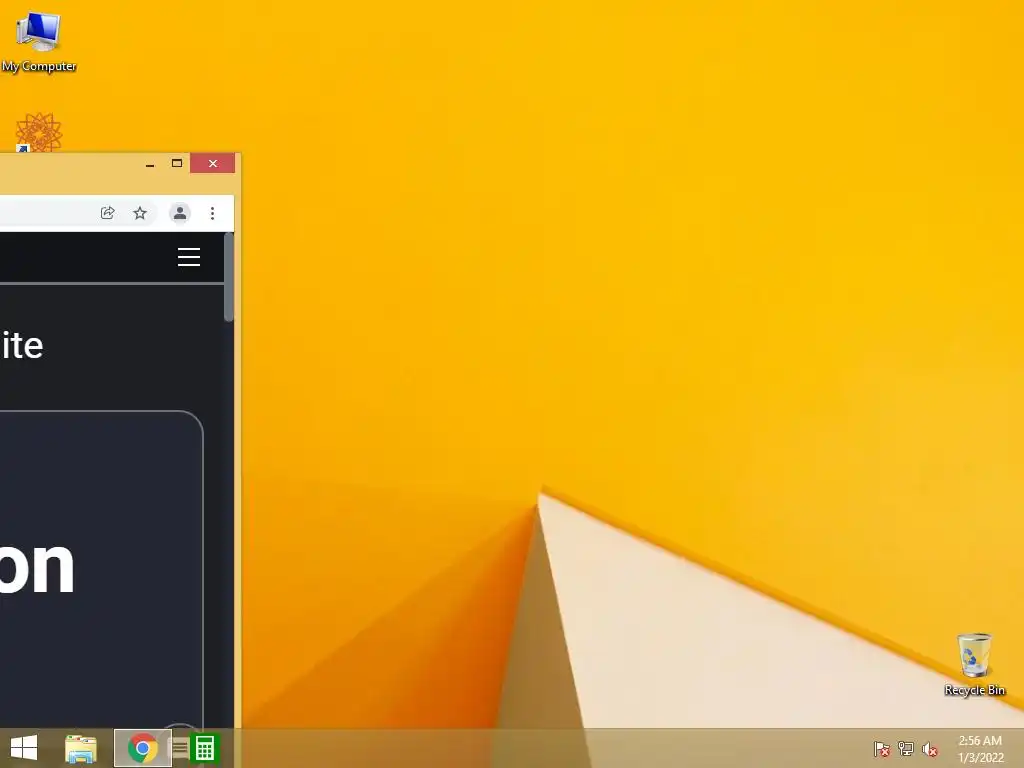
Task: Open Chrome's three-dot settings menu
Action: [x=212, y=213]
